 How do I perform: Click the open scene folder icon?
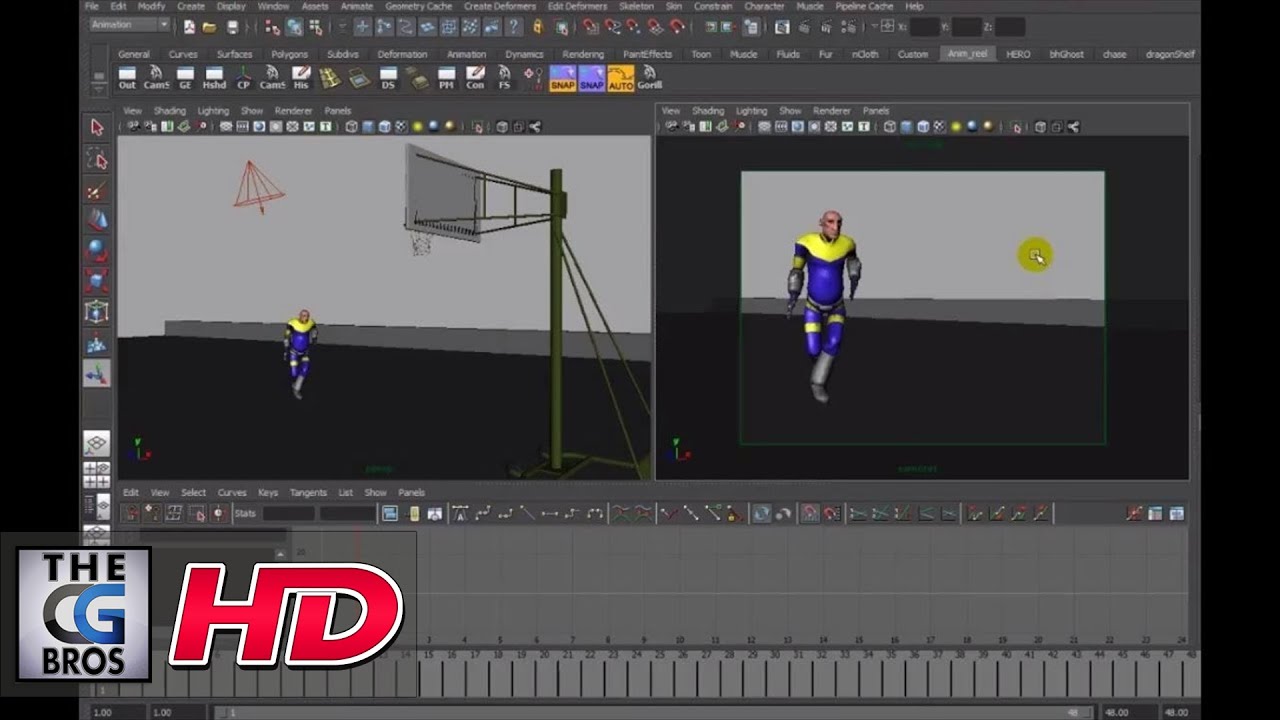coord(210,27)
